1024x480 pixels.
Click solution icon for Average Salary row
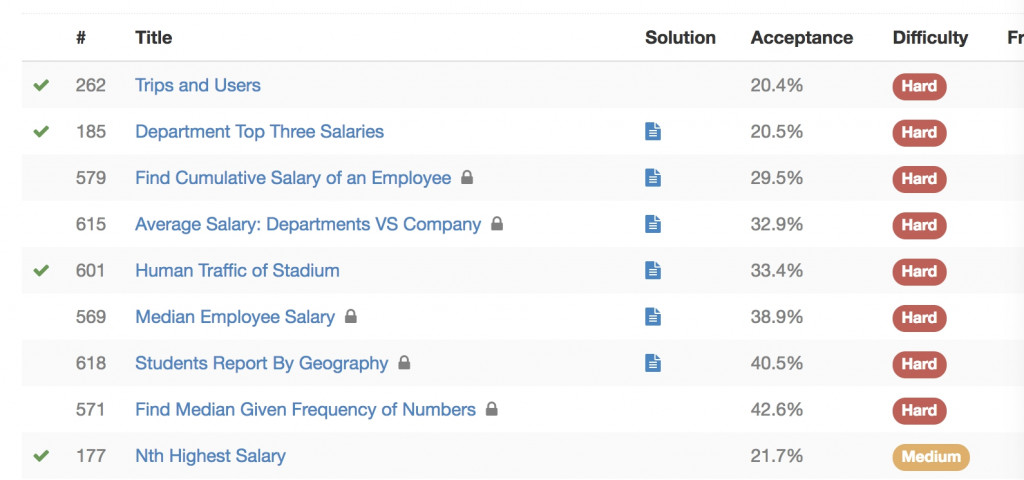tap(653, 225)
